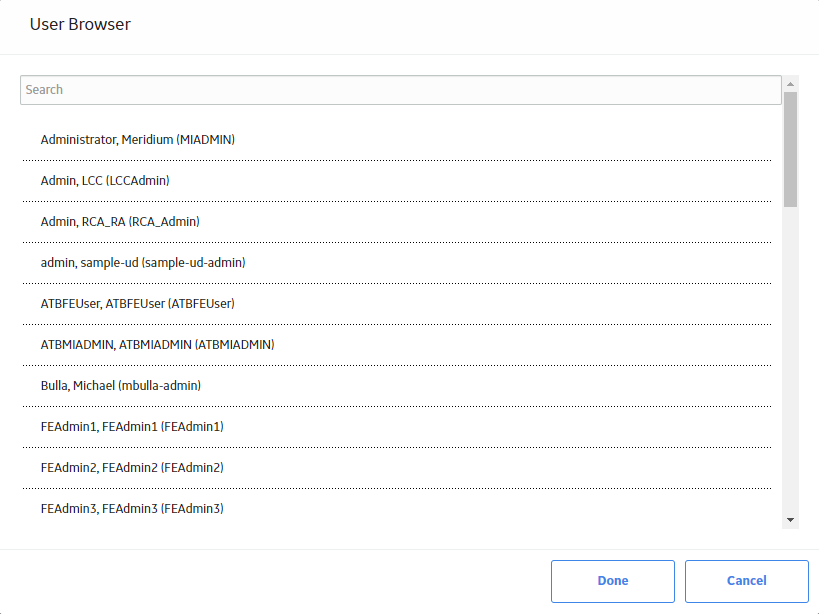Screen dimensions: 819x614
Task: Focus the Search input field
Action: (401, 90)
